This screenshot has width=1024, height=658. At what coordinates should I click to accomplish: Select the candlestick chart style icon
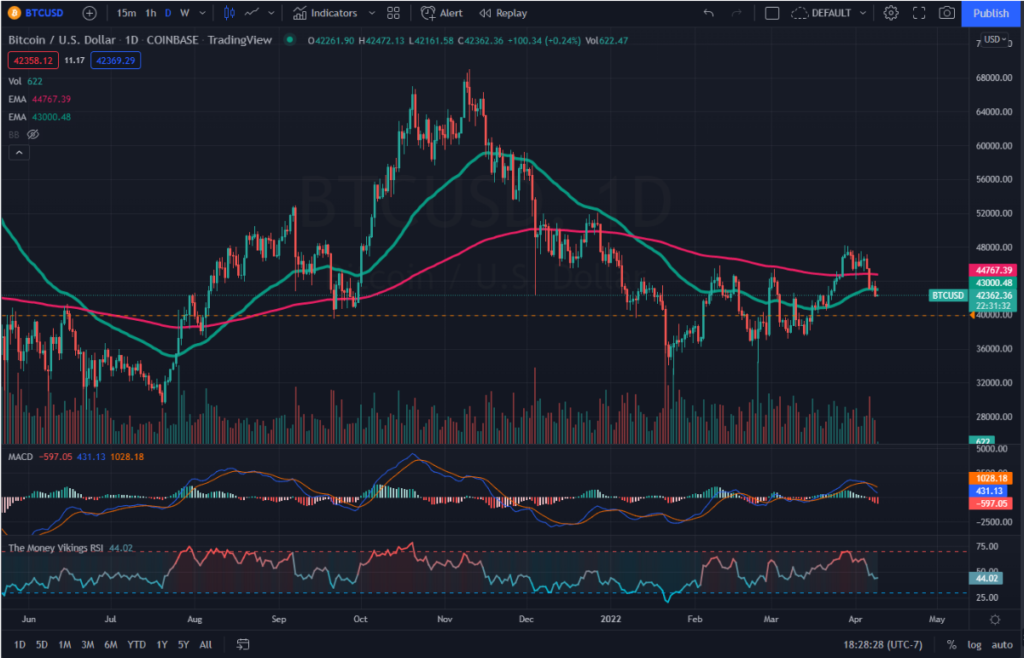pos(229,13)
